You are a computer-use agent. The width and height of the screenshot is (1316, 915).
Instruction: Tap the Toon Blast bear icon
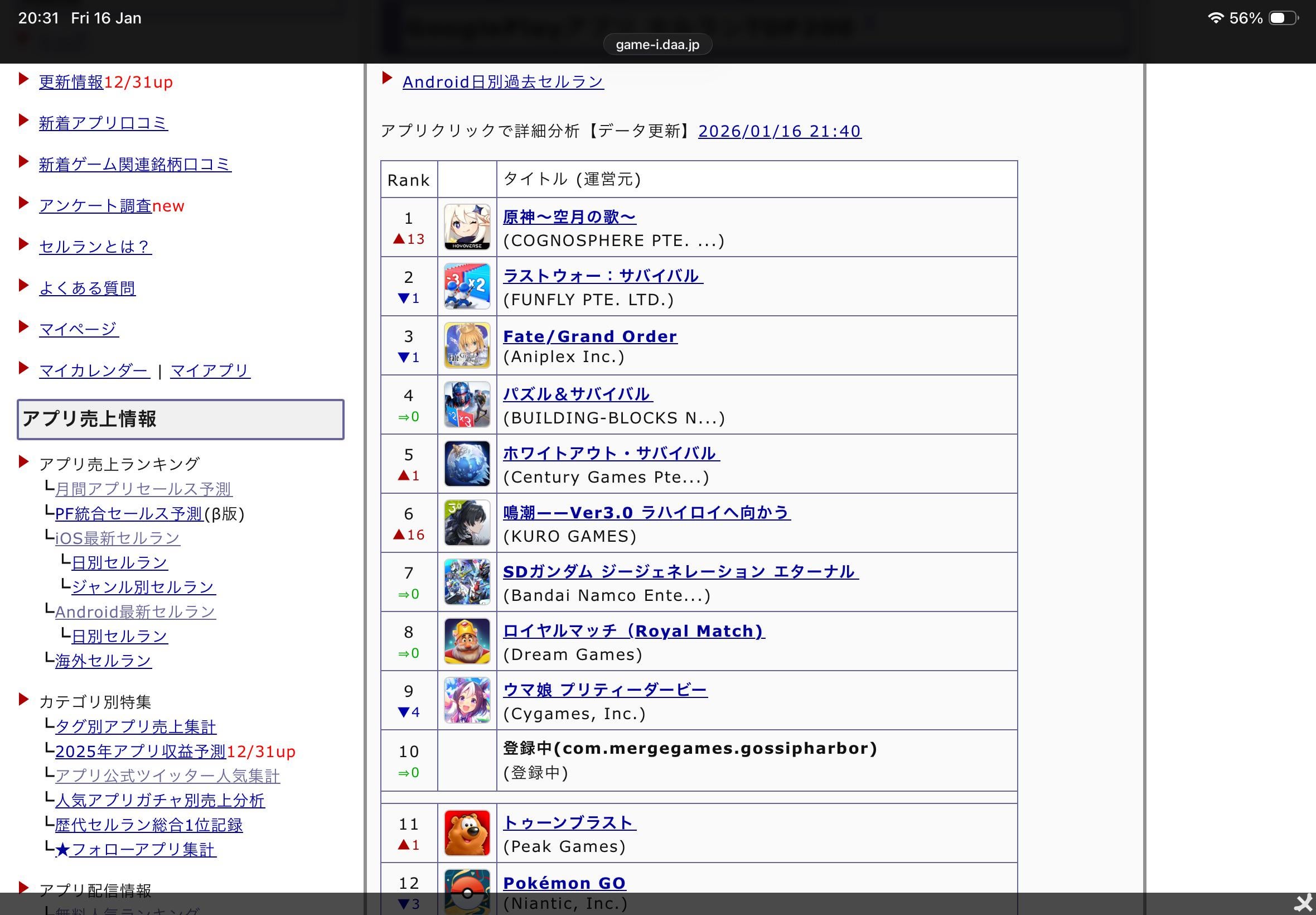[467, 833]
